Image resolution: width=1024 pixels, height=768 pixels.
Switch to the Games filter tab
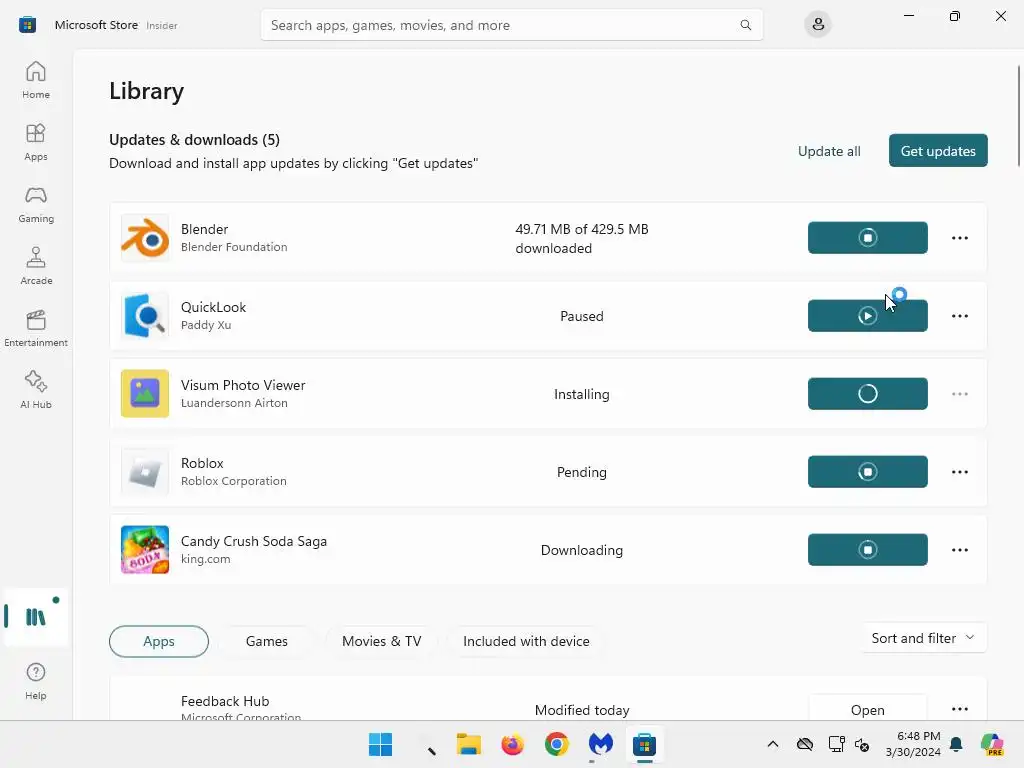(x=266, y=641)
